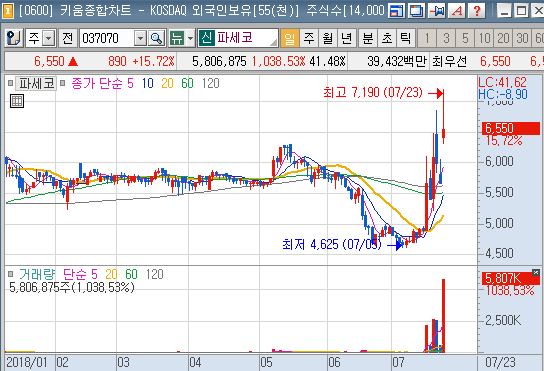Click the 2018/01 date on time axis
This screenshot has width=544, height=371.
point(27,363)
